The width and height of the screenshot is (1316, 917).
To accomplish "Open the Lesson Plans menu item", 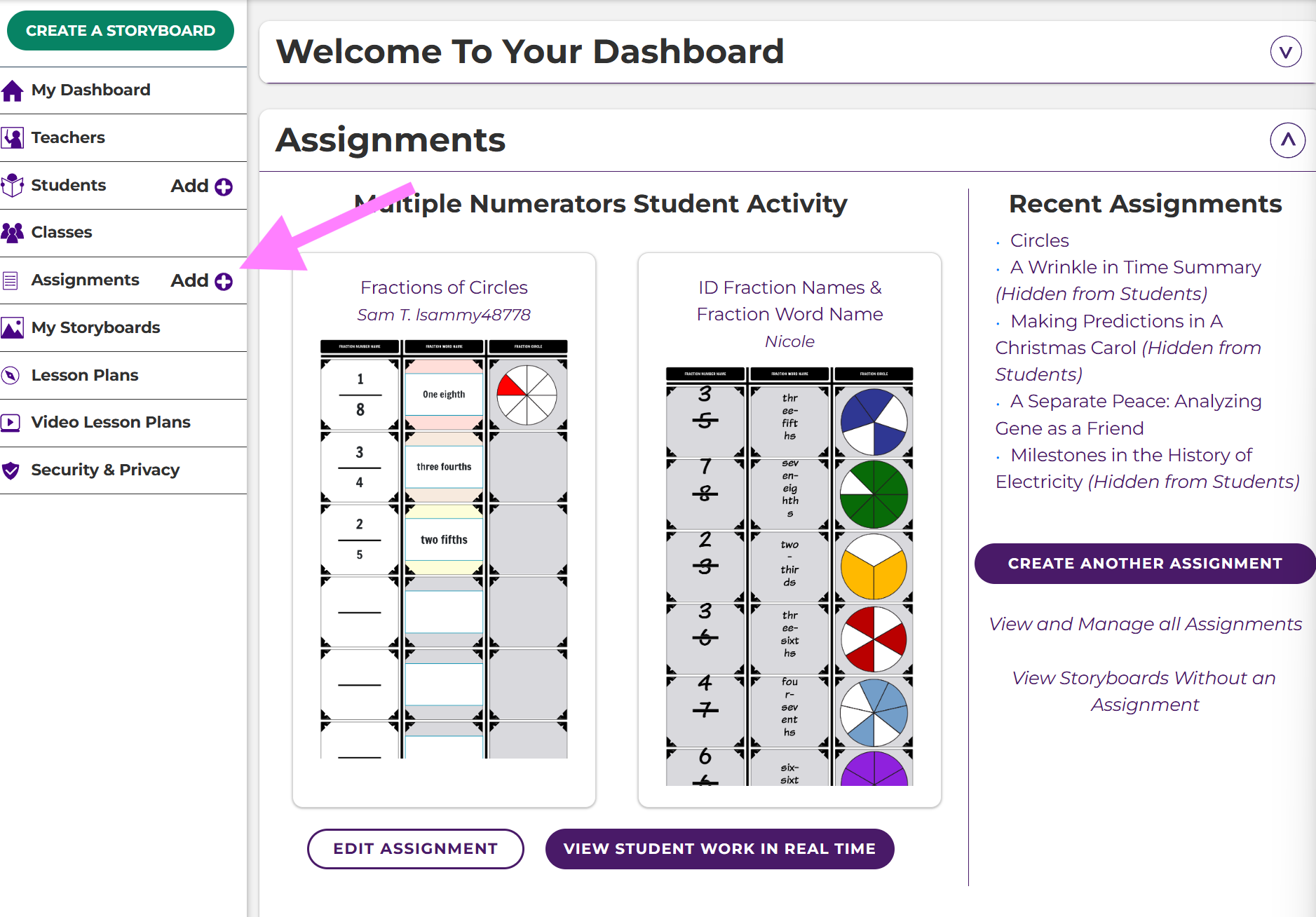I will [x=85, y=376].
